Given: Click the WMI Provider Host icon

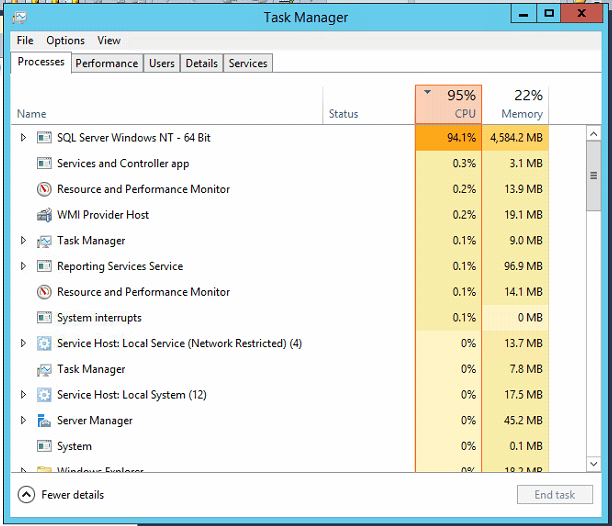Looking at the screenshot, I should [44, 215].
